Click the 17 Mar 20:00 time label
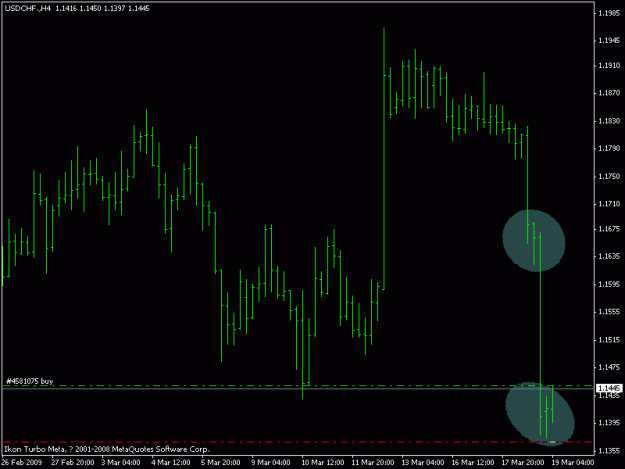The height and width of the screenshot is (469, 625). tap(523, 463)
